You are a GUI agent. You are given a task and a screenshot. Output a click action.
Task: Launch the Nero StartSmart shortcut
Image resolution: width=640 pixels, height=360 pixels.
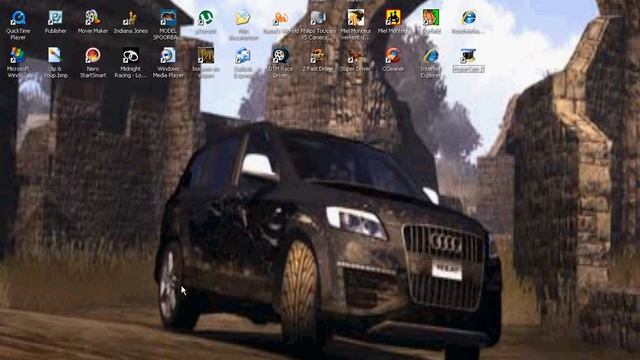[93, 56]
